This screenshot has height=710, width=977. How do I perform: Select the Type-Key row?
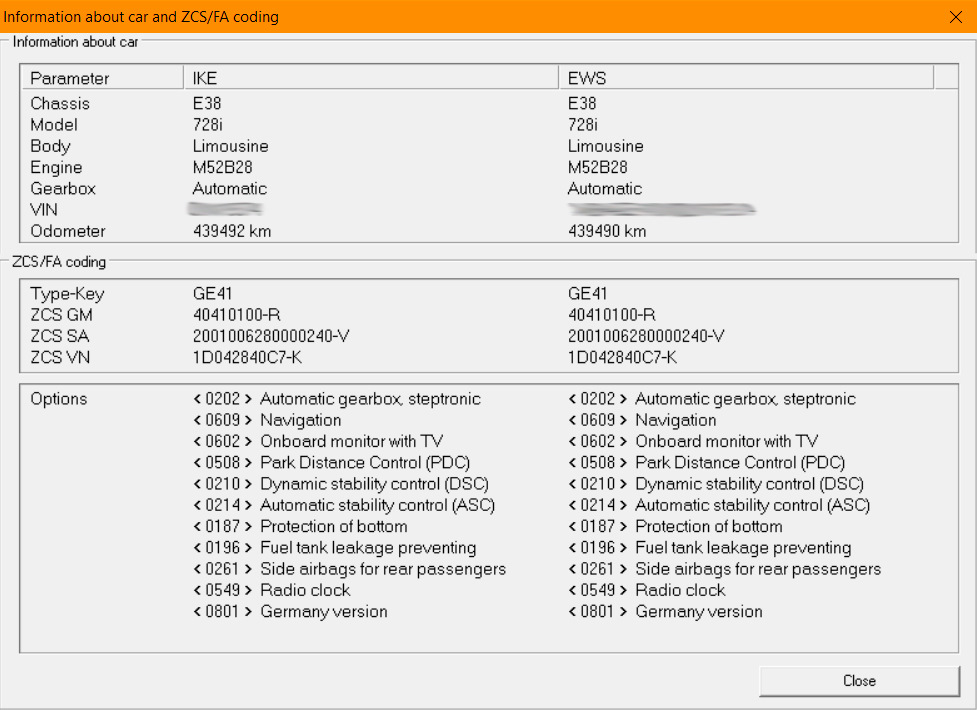pyautogui.click(x=67, y=294)
